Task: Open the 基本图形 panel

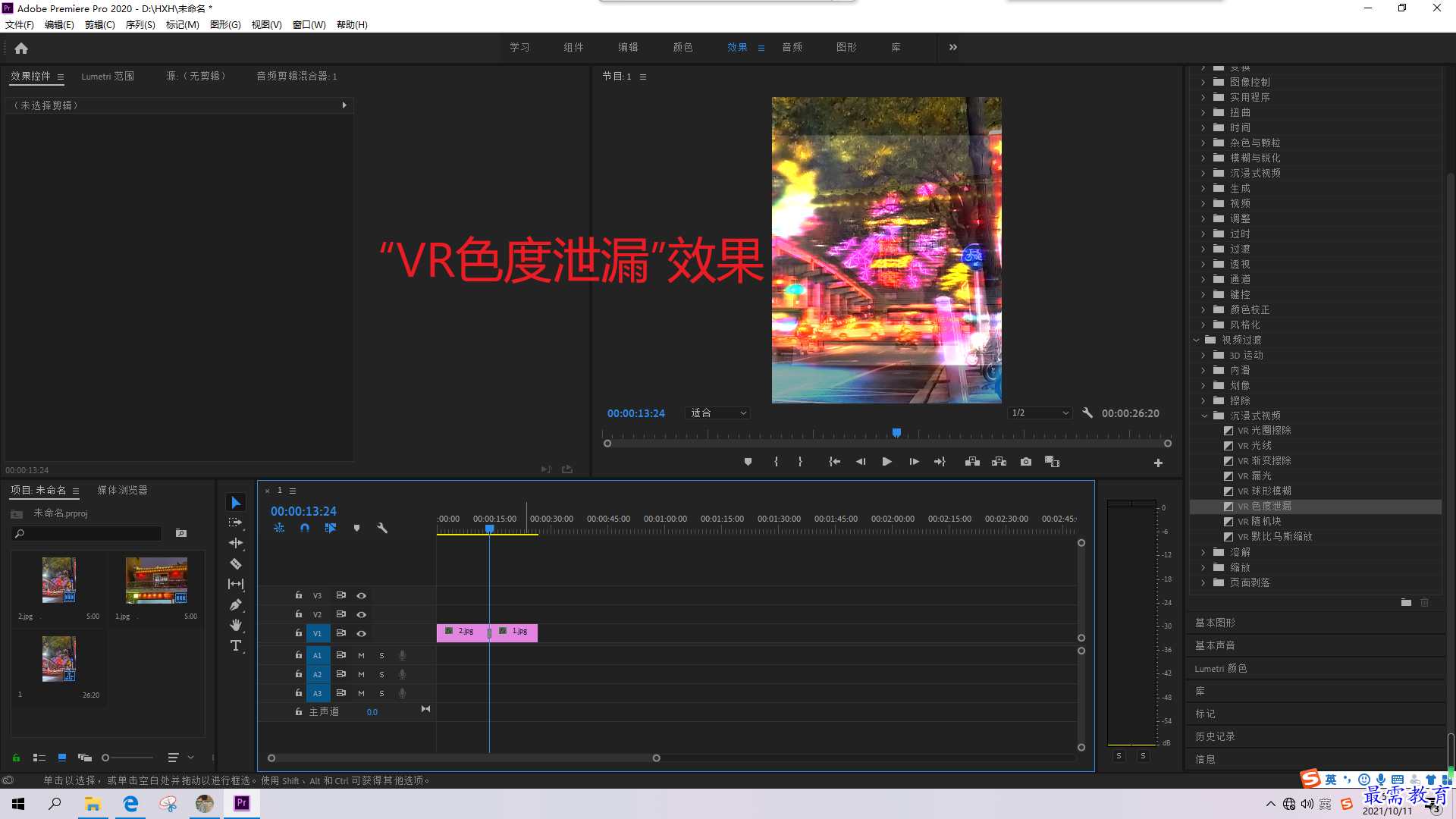Action: click(1215, 623)
